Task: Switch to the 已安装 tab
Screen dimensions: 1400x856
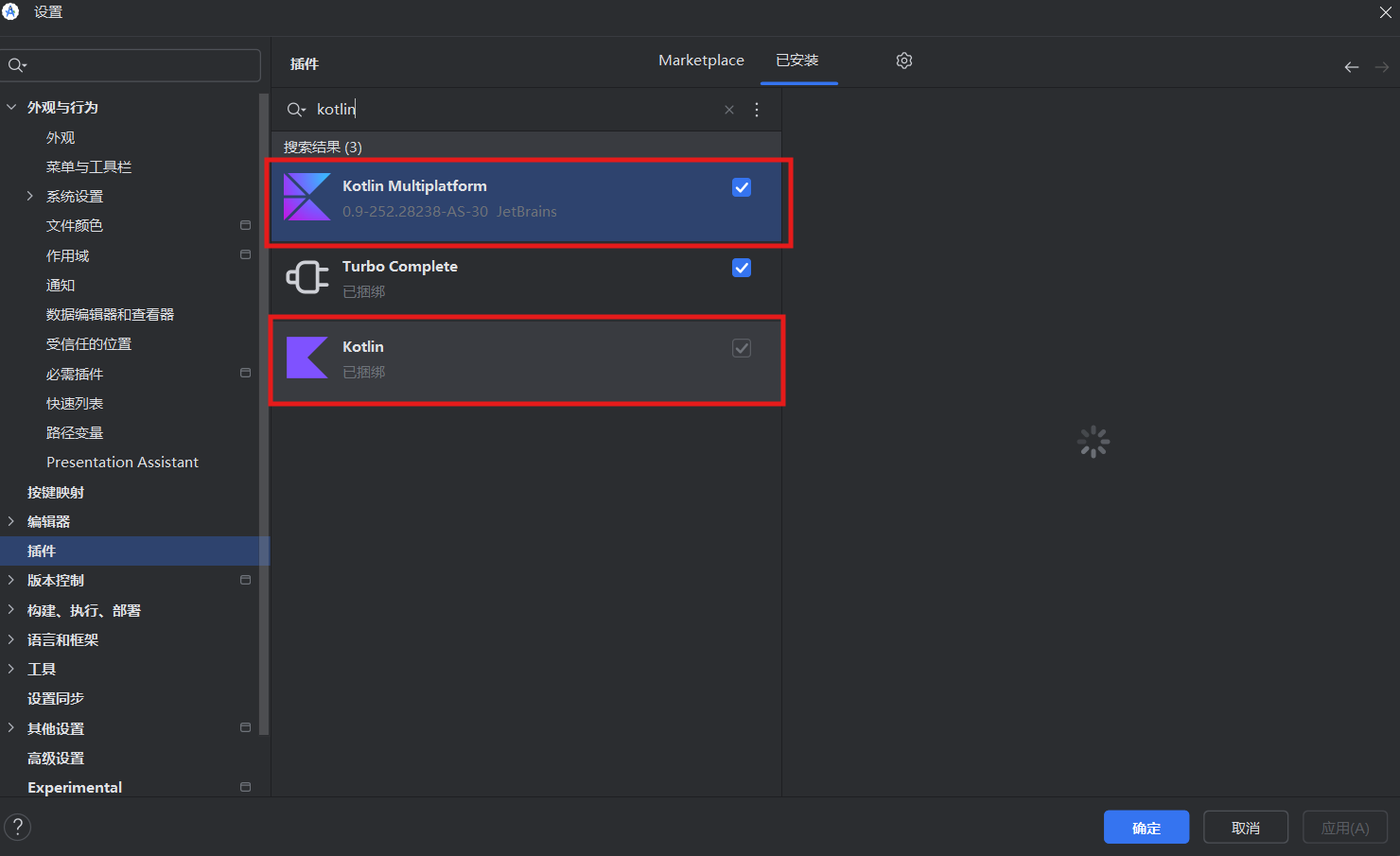Action: [797, 61]
